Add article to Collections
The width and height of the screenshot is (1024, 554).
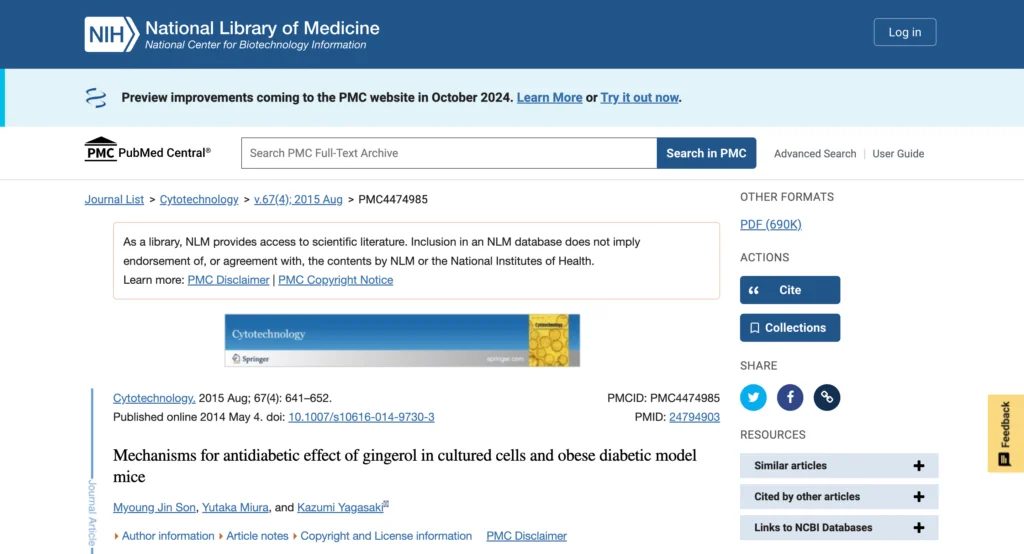point(789,328)
